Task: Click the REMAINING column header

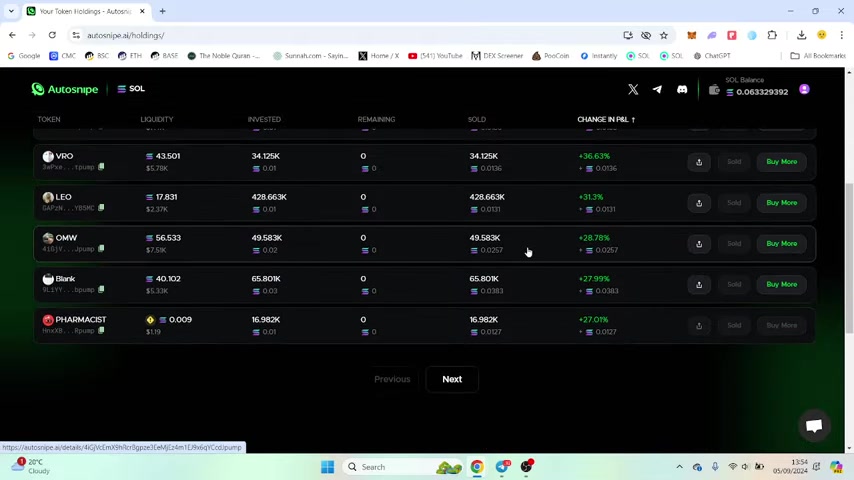Action: tap(376, 119)
